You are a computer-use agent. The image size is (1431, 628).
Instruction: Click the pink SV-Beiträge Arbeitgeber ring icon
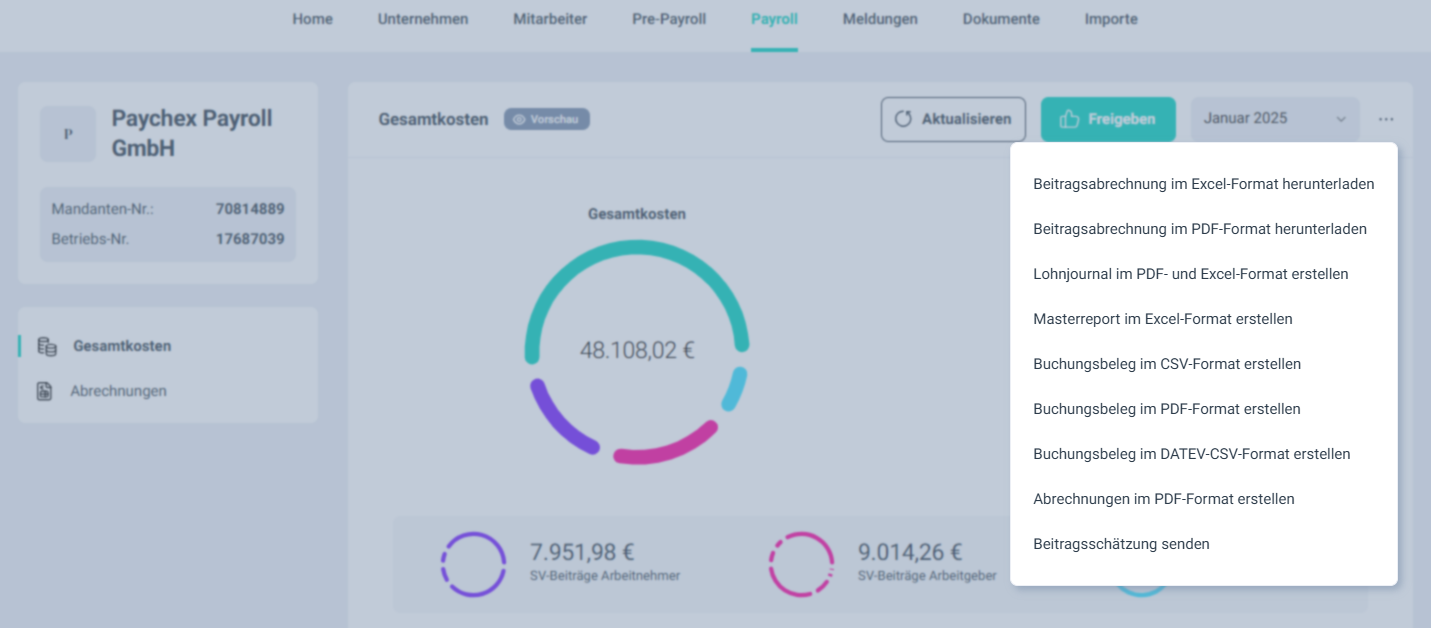pos(801,564)
